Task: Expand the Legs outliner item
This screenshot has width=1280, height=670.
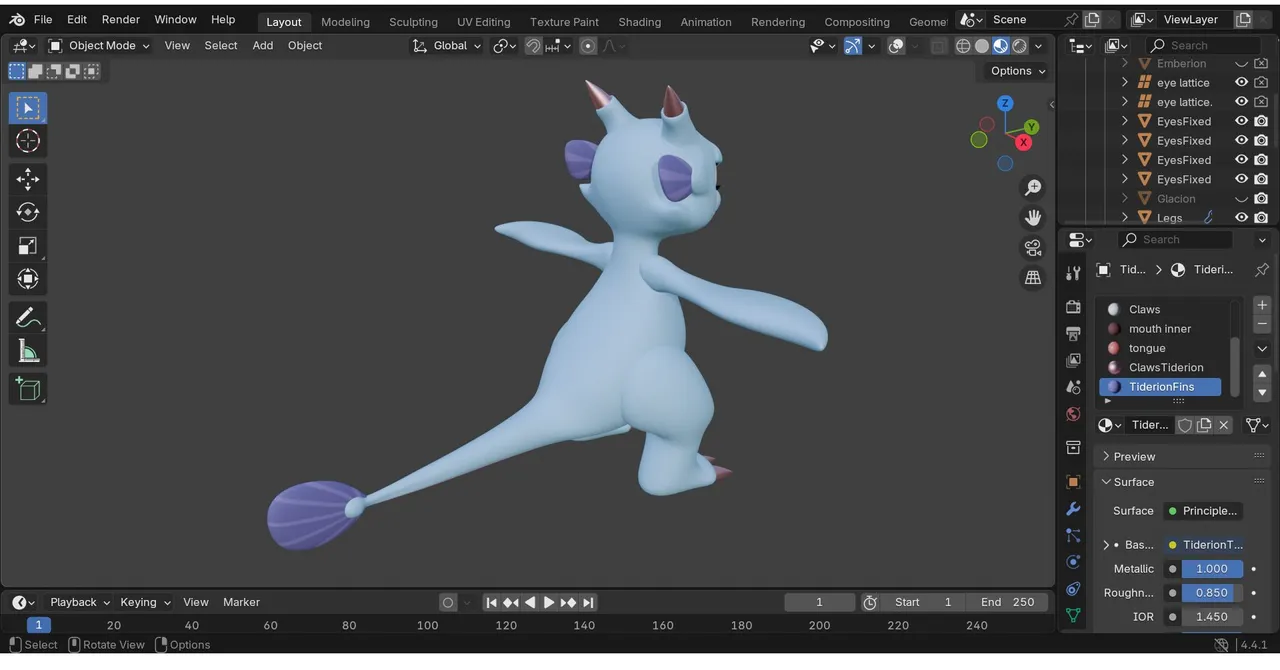Action: (1125, 217)
